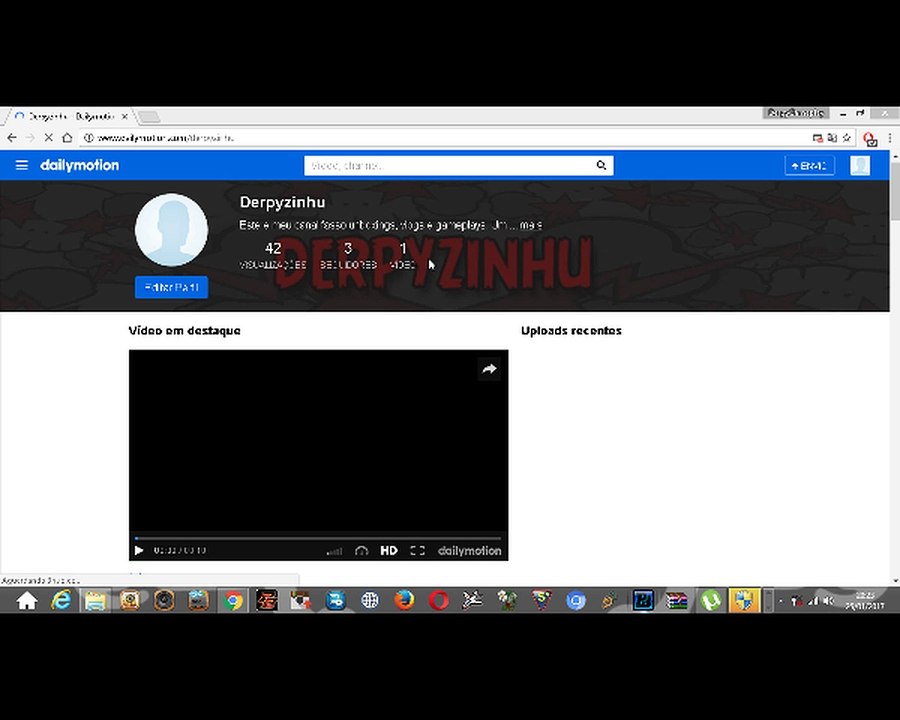Enter fullscreen in the video player
Image resolution: width=900 pixels, height=720 pixels.
(417, 551)
